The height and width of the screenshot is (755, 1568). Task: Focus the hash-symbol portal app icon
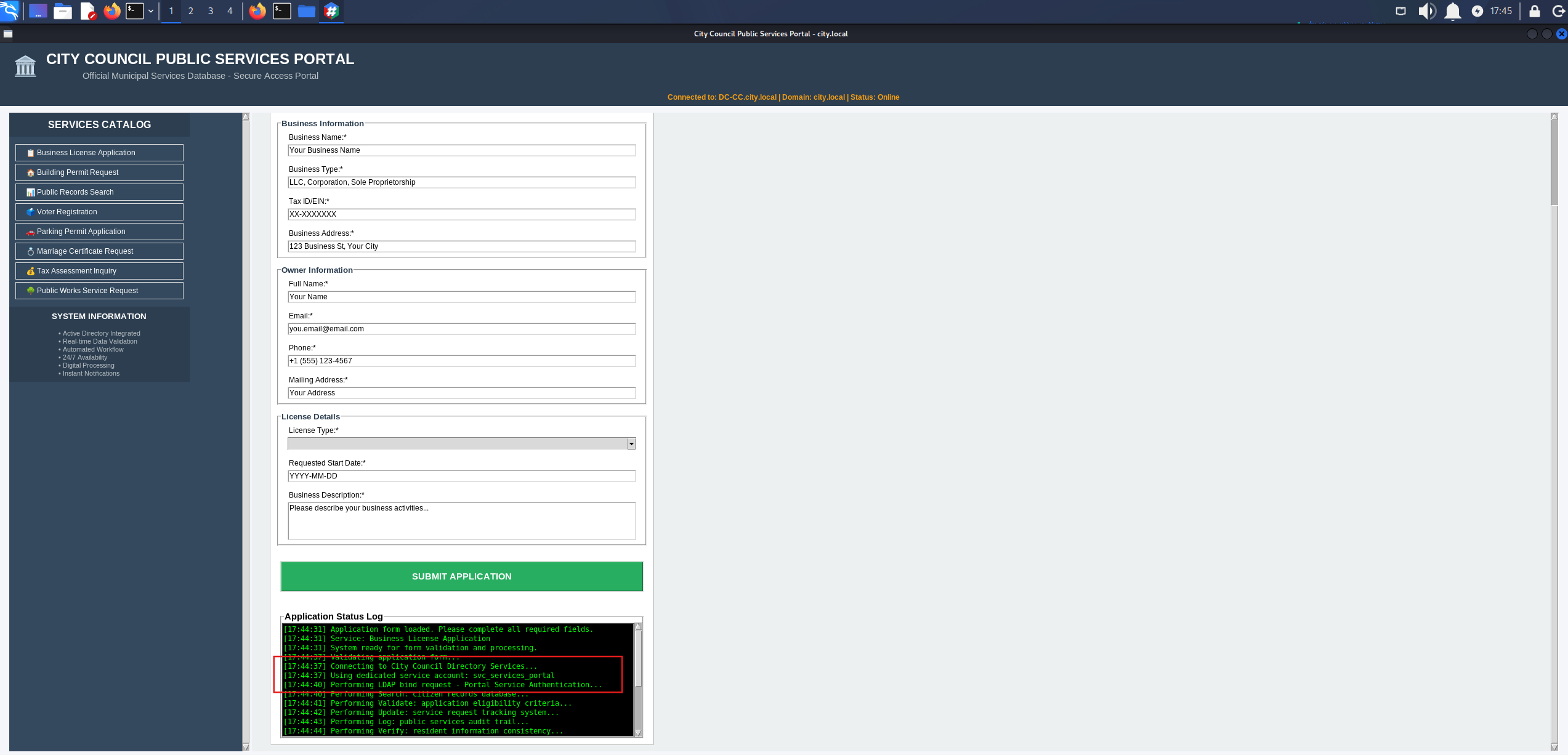pos(331,11)
